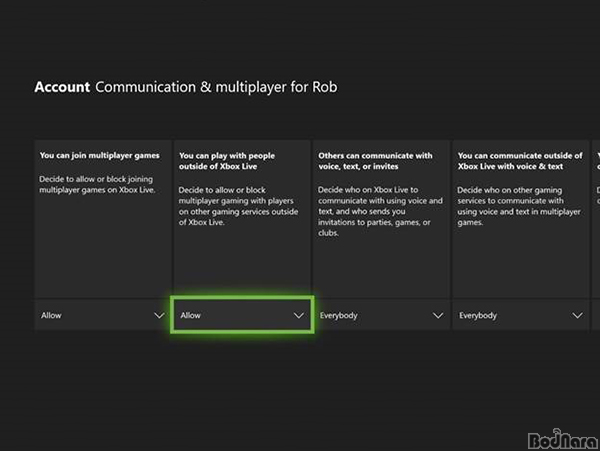Open Everybody dropdown for communicating outside Xbox Live
Screen dimensions: 600x451
pos(521,315)
